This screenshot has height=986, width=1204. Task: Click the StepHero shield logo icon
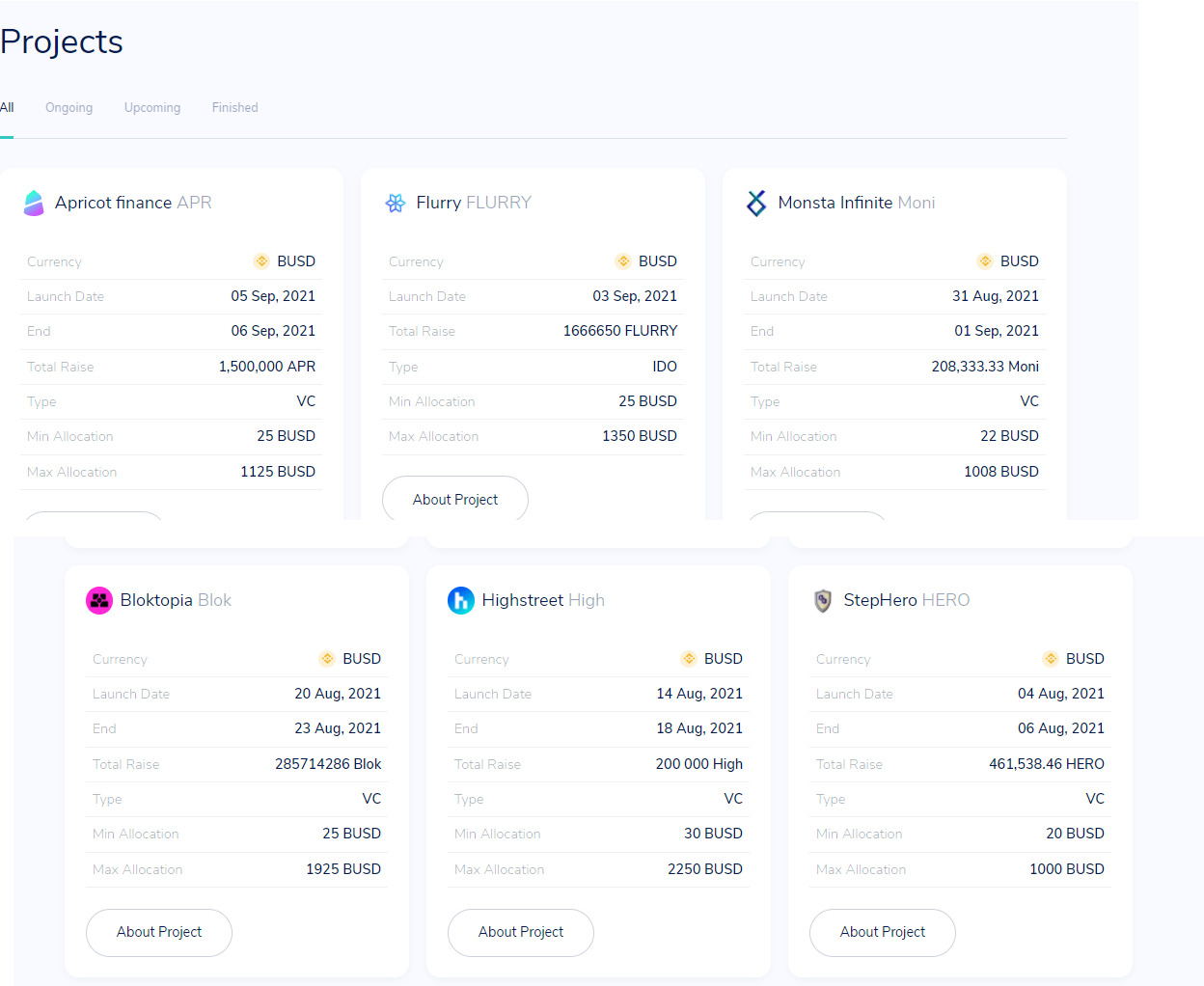(x=823, y=600)
